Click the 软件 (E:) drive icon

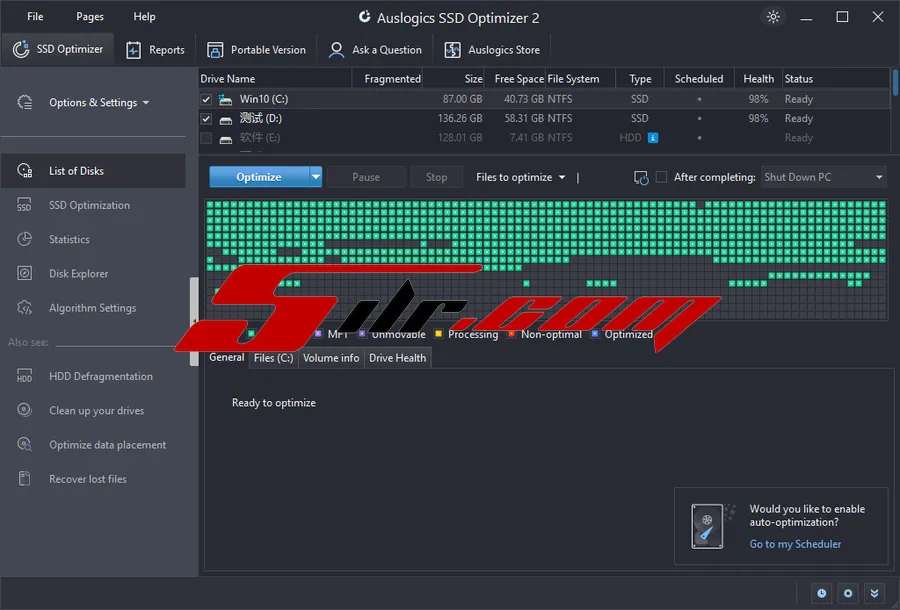click(x=226, y=139)
